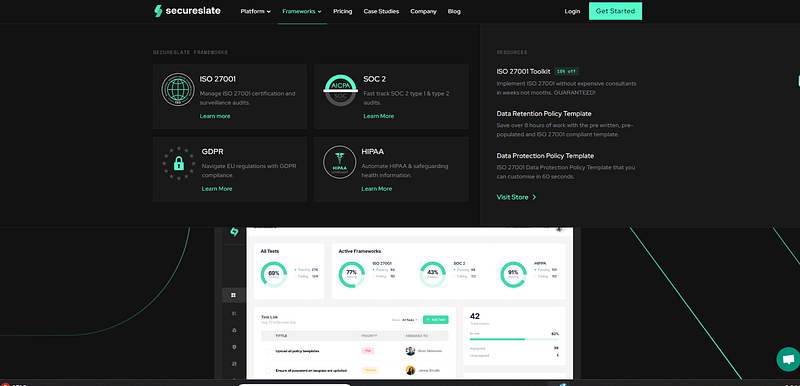Image resolution: width=800 pixels, height=386 pixels.
Task: Click the Get Started button
Action: pos(615,11)
